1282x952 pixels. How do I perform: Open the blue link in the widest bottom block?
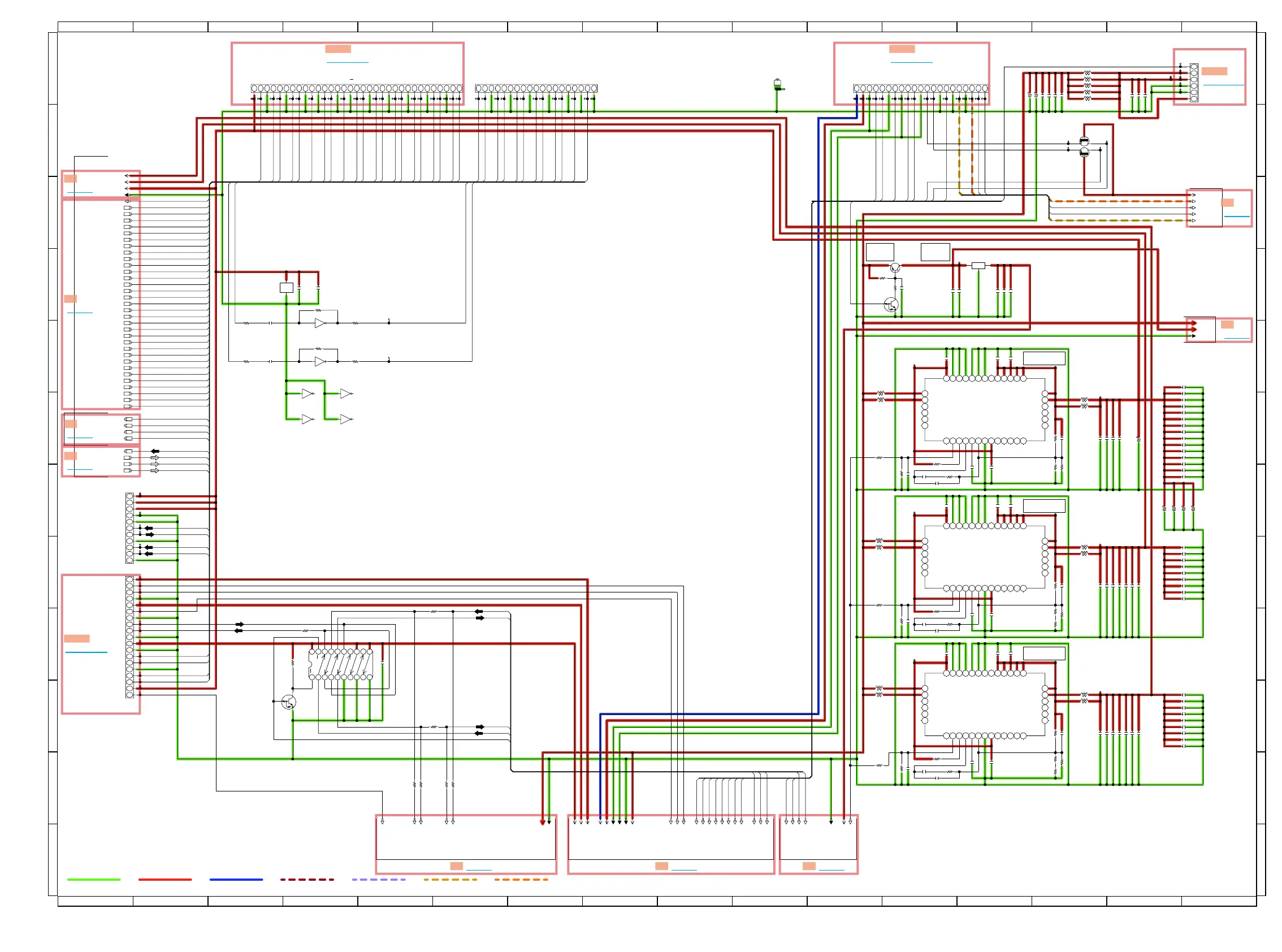tap(684, 870)
